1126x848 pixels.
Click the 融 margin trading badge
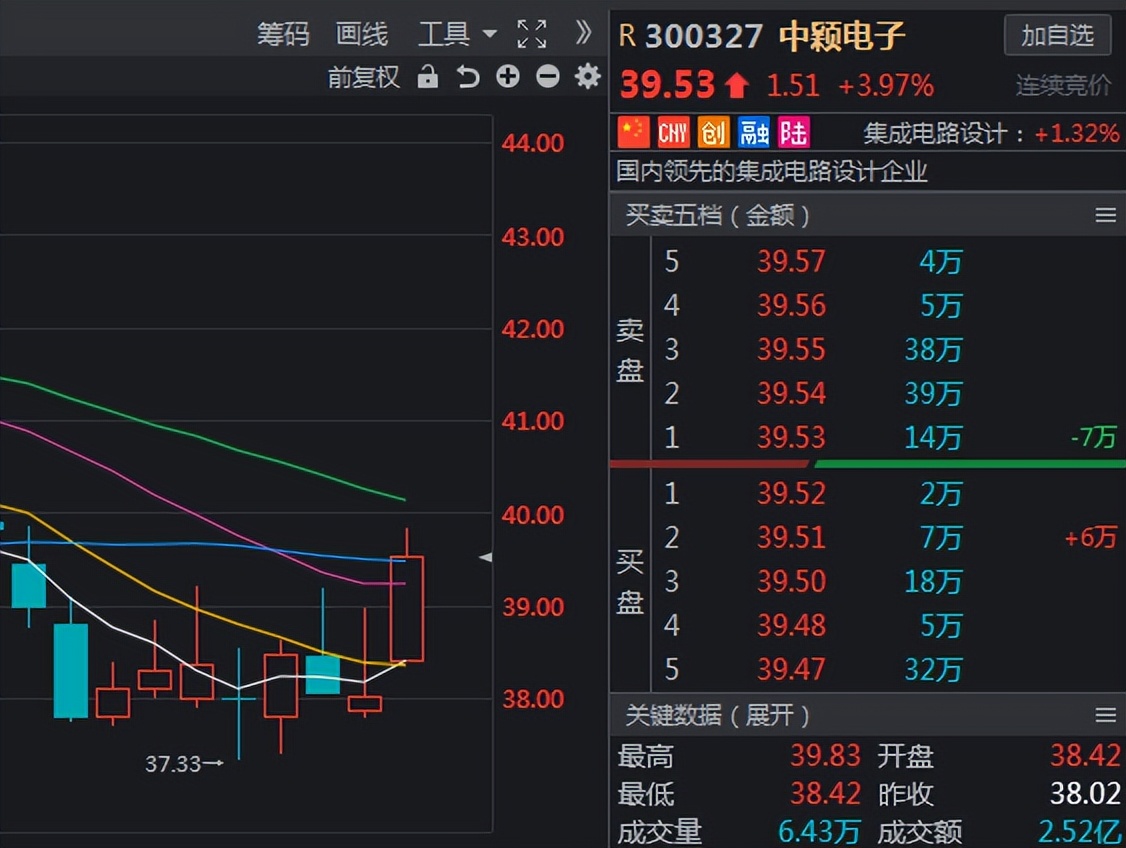pos(752,132)
